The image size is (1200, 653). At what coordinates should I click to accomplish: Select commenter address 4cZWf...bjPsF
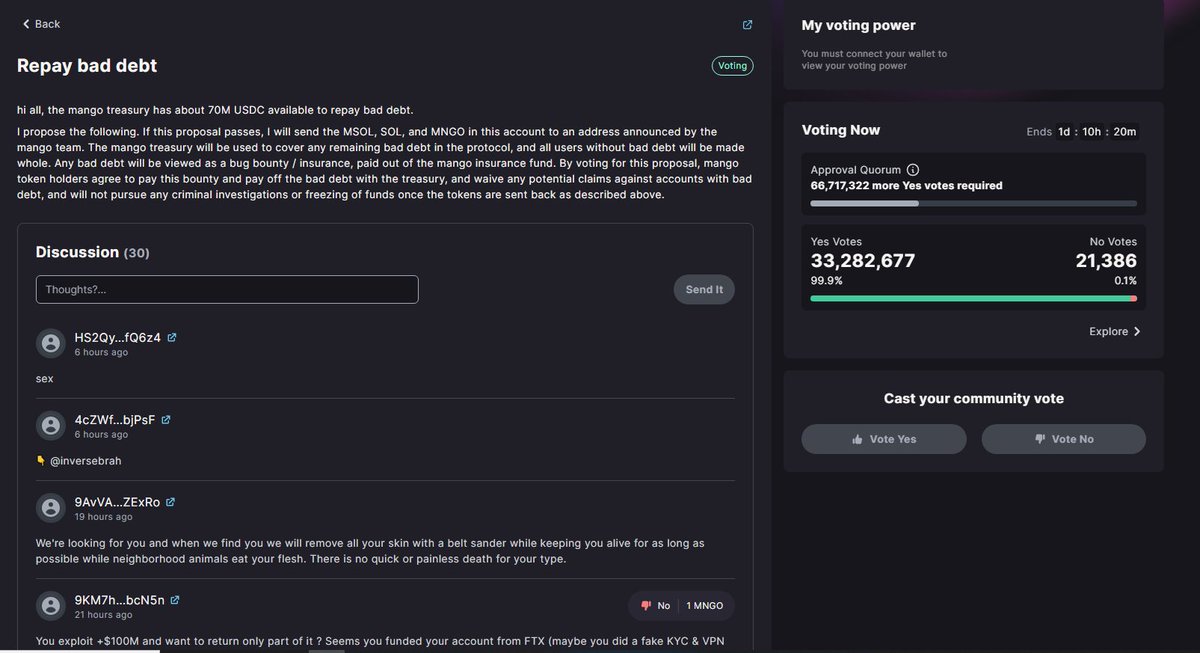tap(114, 420)
